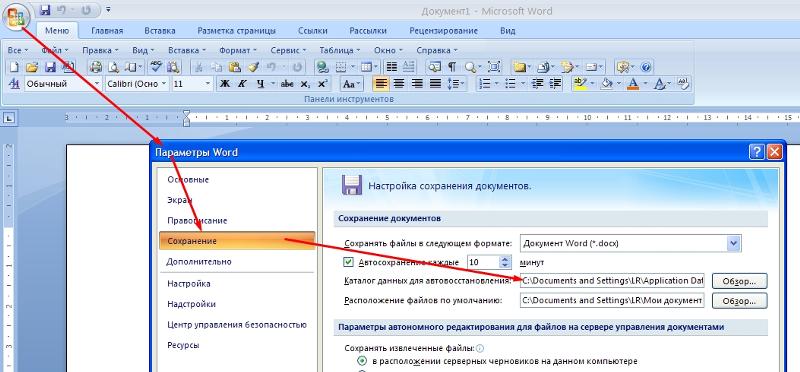Click the default file location path field

tap(612, 301)
